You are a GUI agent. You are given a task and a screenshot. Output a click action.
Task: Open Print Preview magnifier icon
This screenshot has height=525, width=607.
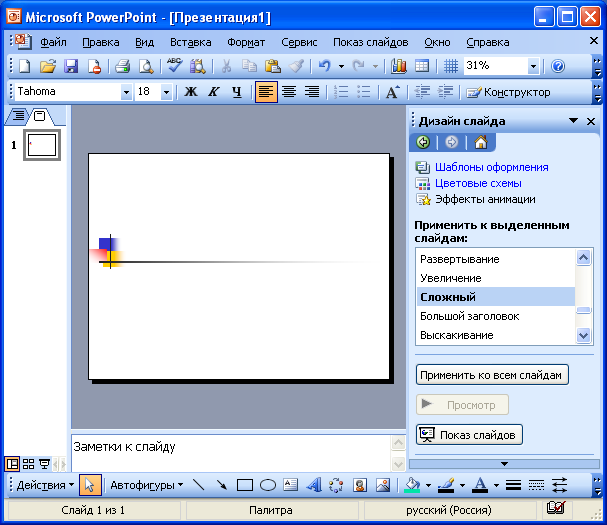pyautogui.click(x=146, y=66)
